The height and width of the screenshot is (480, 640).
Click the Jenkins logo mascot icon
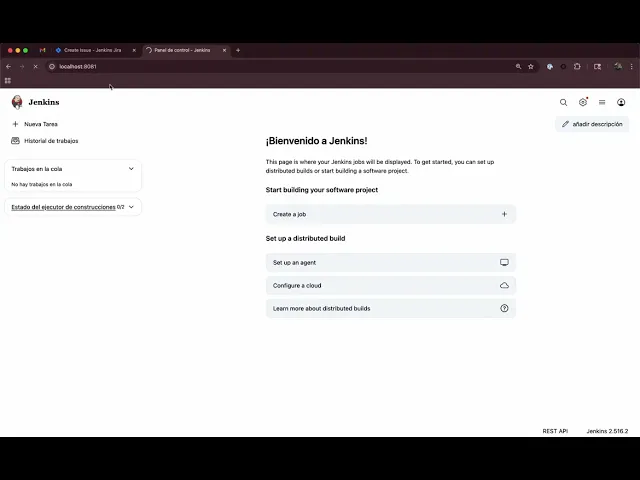click(x=17, y=102)
